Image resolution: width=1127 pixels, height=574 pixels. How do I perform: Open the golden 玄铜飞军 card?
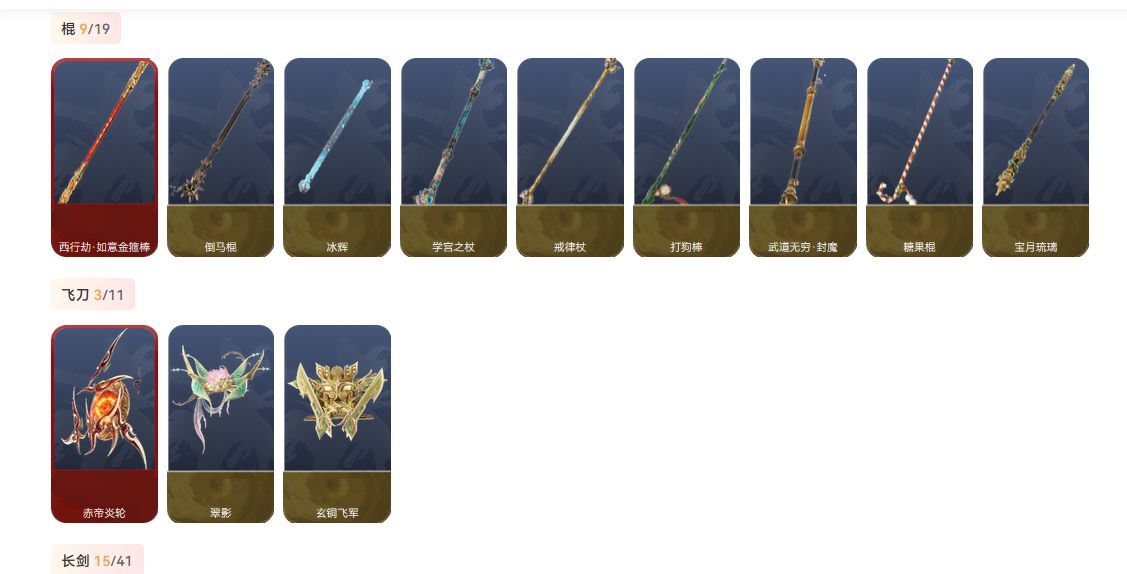337,424
